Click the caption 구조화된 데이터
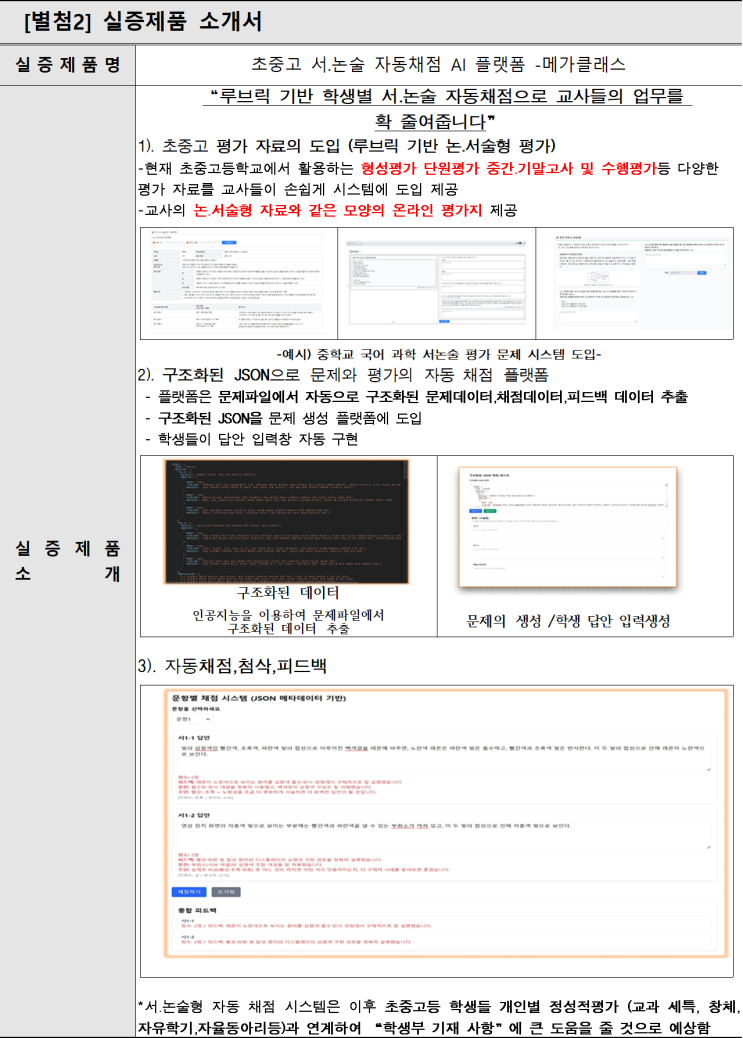This screenshot has width=743, height=1038. pos(287,592)
